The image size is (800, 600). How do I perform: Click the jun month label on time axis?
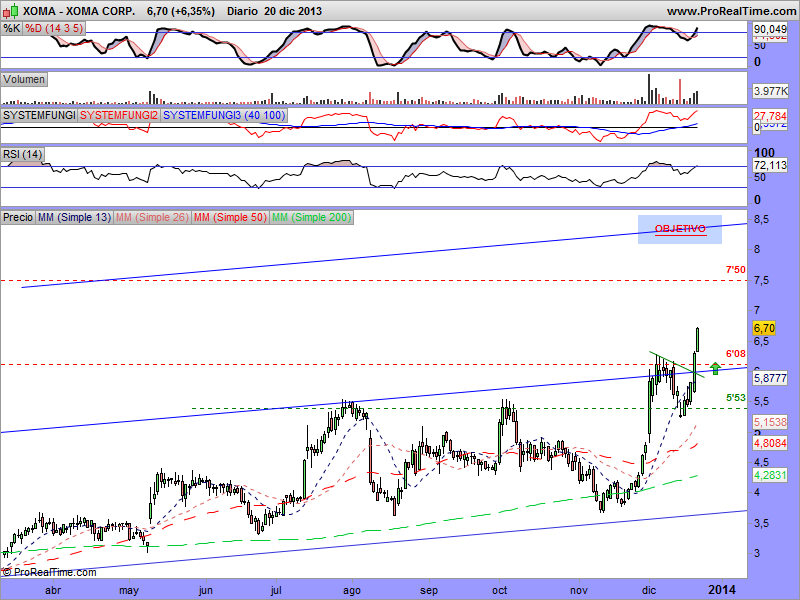pyautogui.click(x=205, y=590)
